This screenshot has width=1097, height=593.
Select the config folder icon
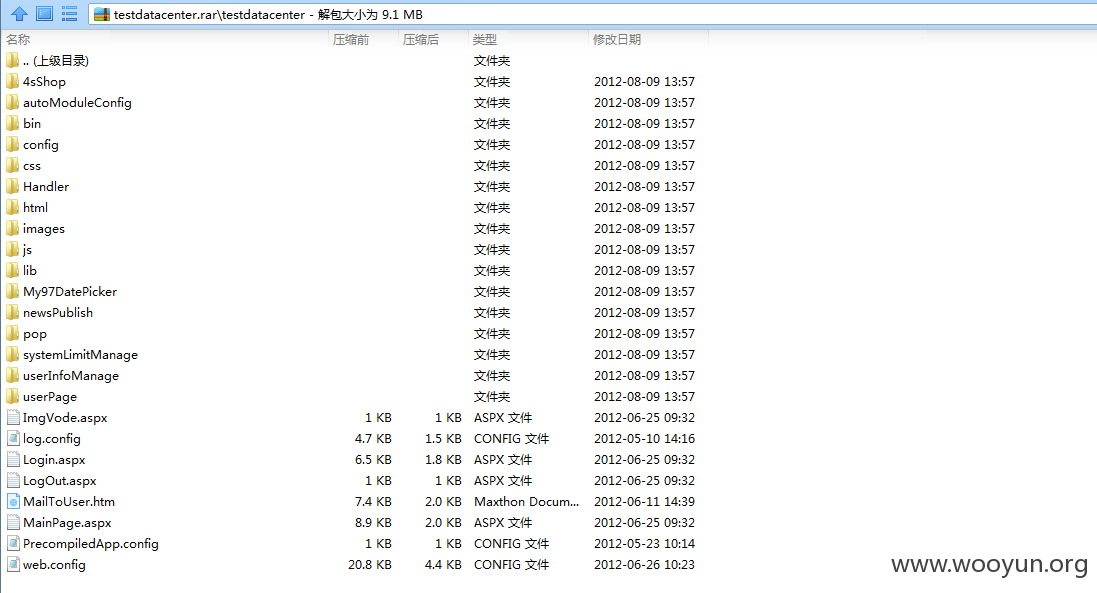13,144
